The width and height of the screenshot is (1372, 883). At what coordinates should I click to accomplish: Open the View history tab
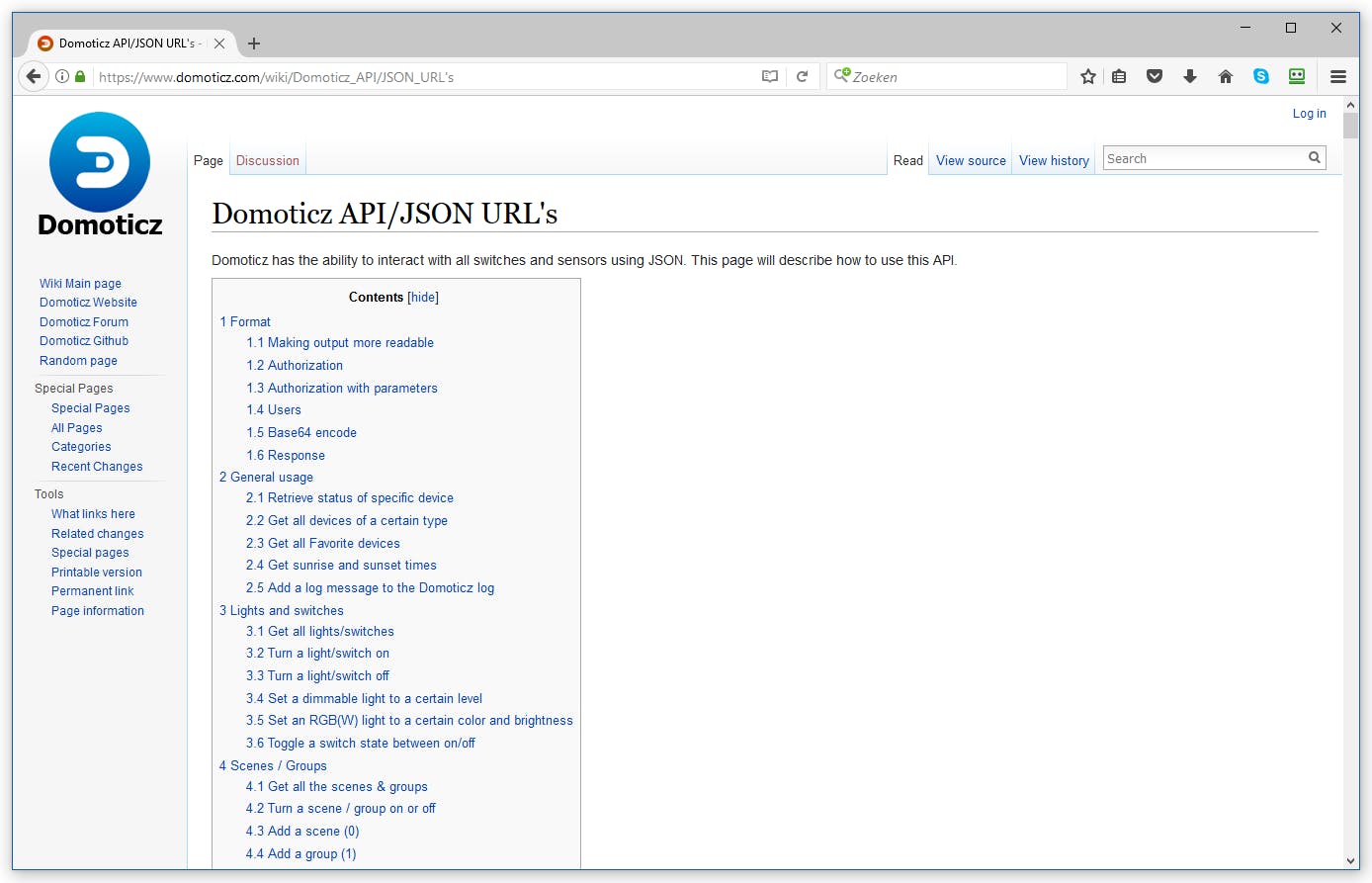1054,160
